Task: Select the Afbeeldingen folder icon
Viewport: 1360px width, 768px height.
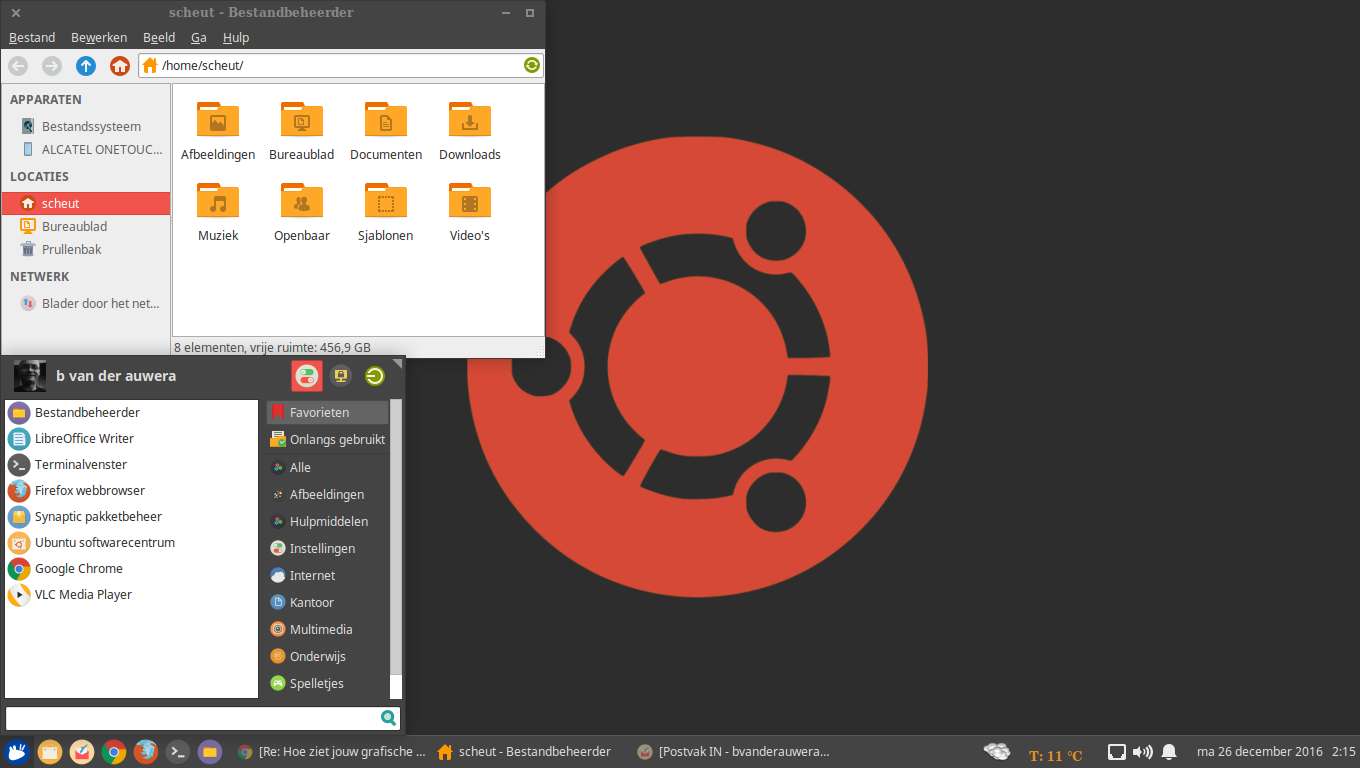Action: coord(218,118)
